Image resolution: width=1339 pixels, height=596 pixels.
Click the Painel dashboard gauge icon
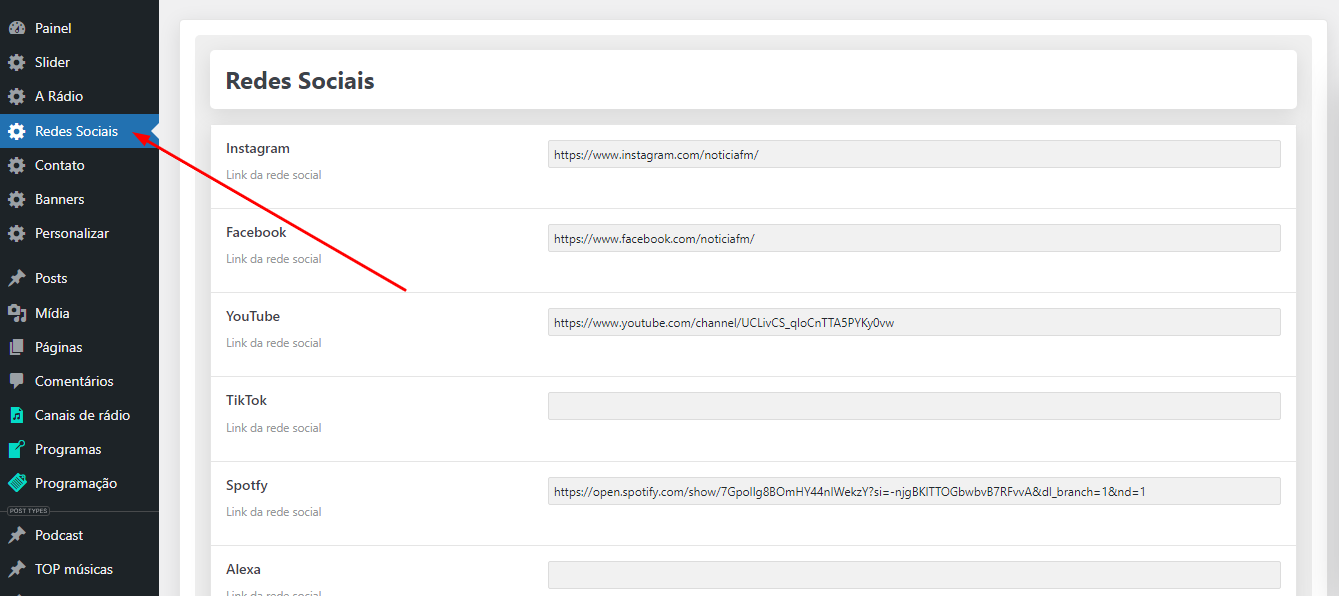16,28
